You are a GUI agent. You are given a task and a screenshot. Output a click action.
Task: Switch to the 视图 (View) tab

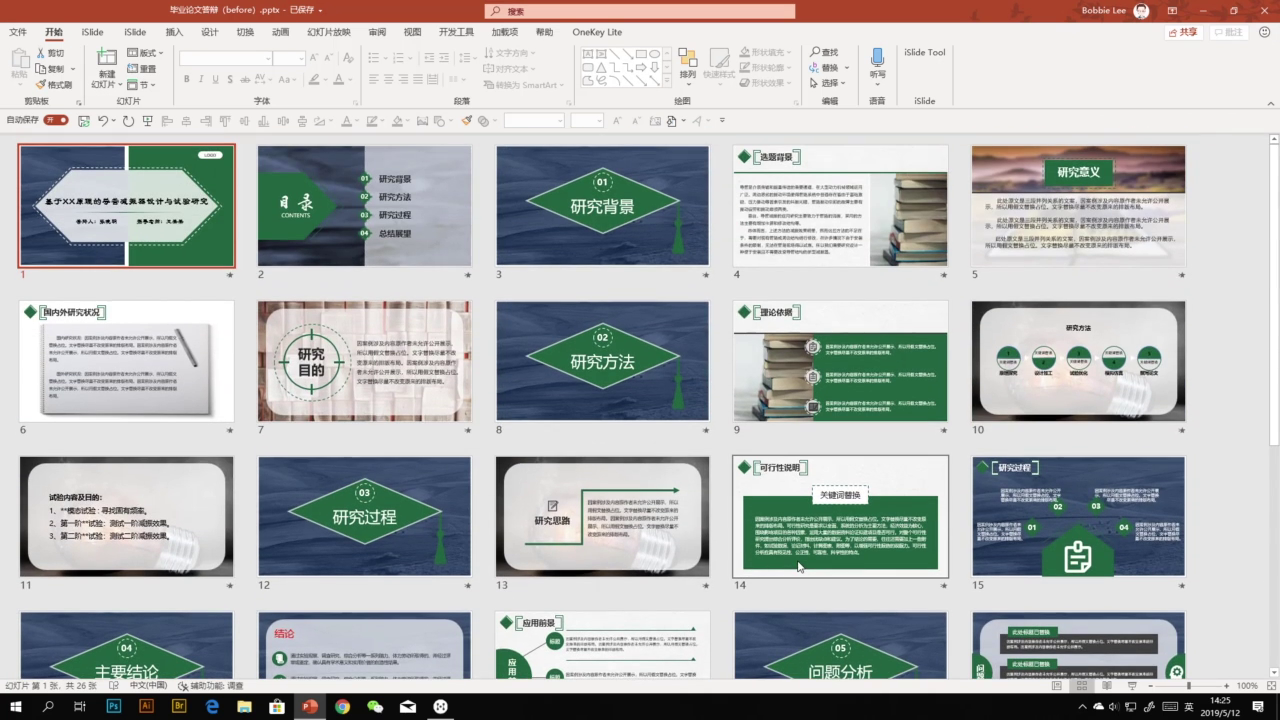click(412, 32)
